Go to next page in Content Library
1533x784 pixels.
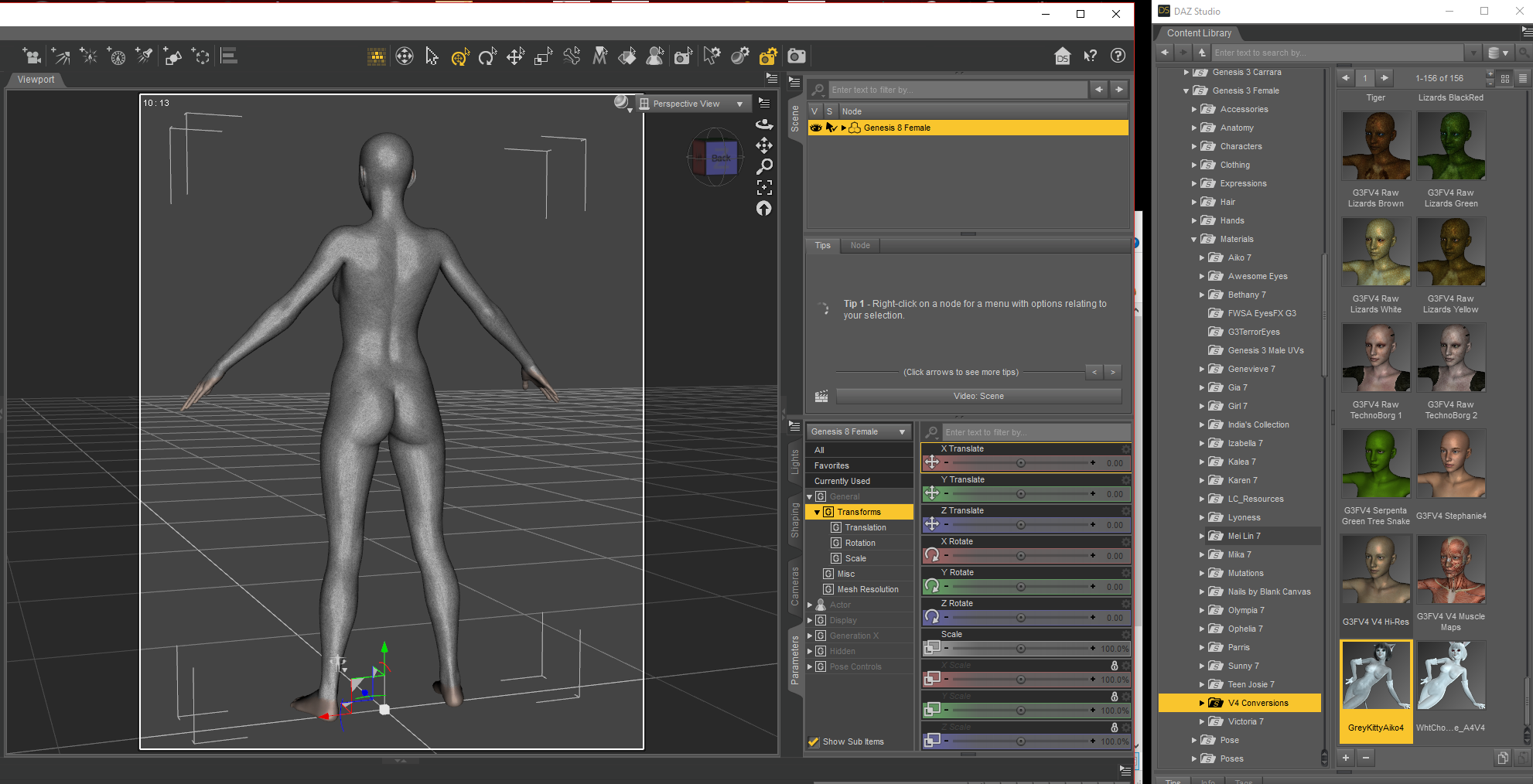pos(1384,78)
